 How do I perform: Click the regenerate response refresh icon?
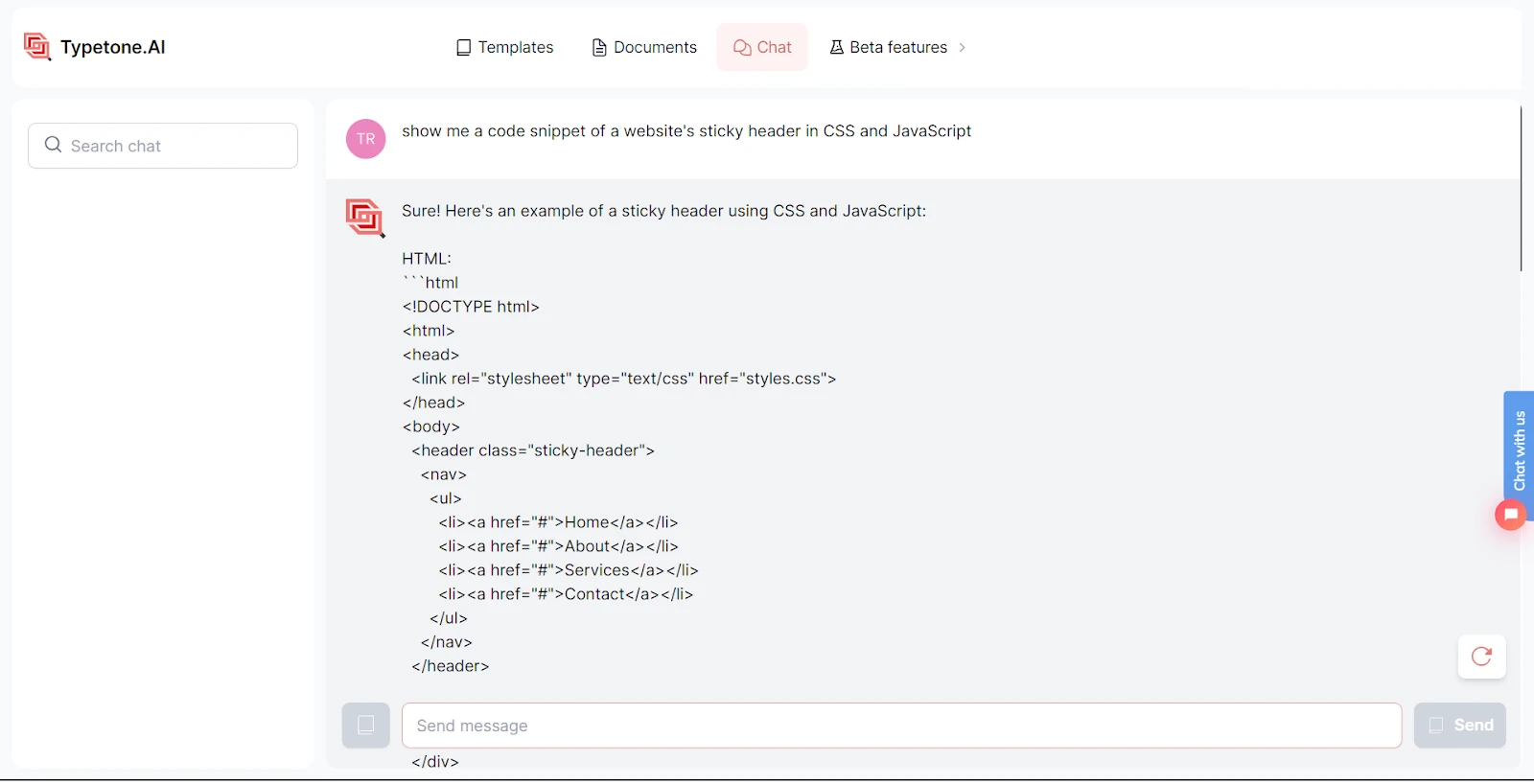point(1481,657)
